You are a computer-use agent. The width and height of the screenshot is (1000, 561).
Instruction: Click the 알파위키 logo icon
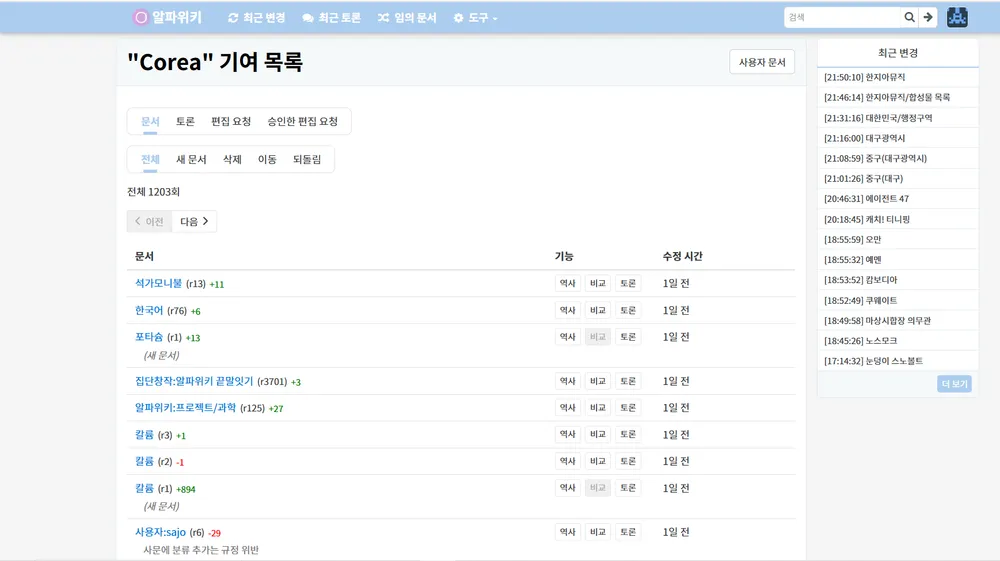pyautogui.click(x=140, y=18)
